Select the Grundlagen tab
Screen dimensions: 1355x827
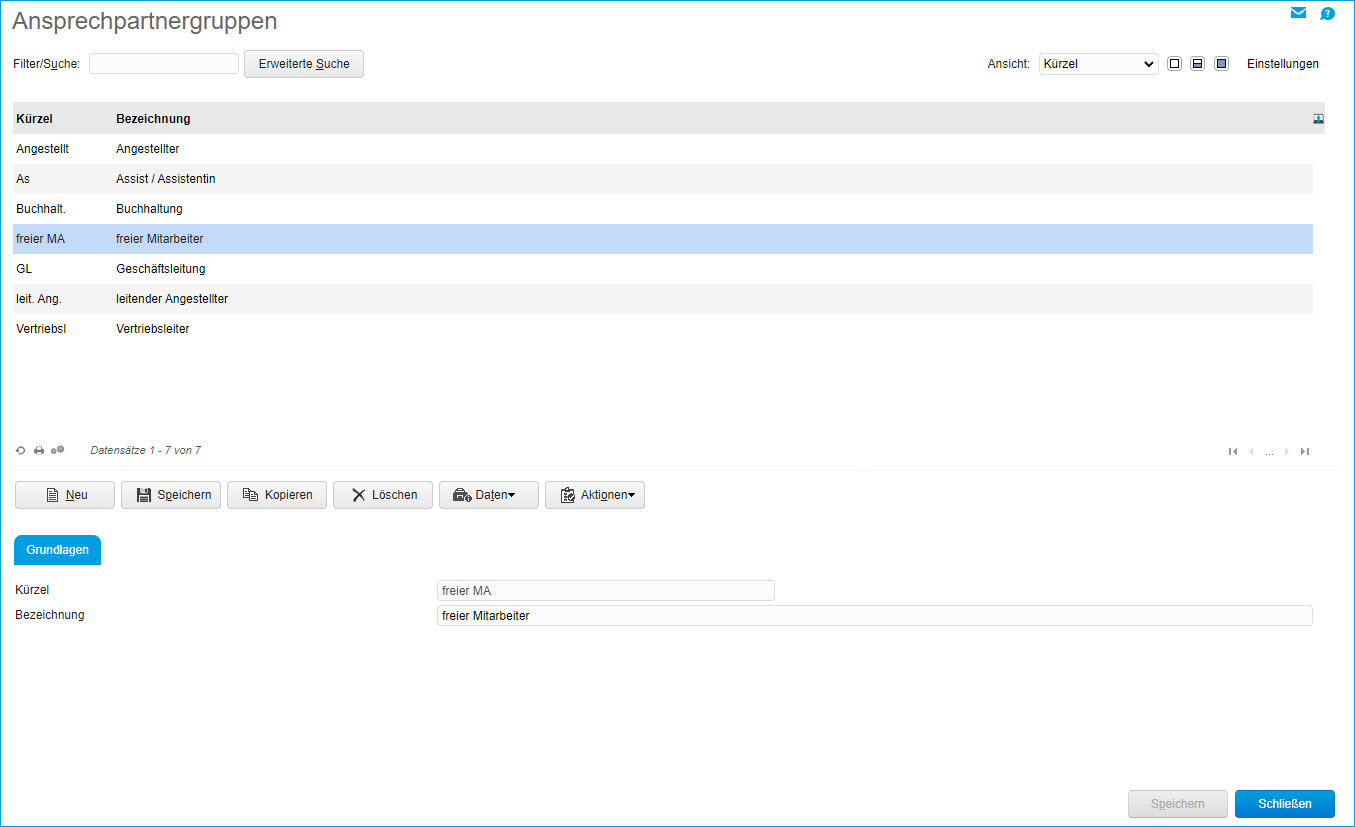(57, 550)
